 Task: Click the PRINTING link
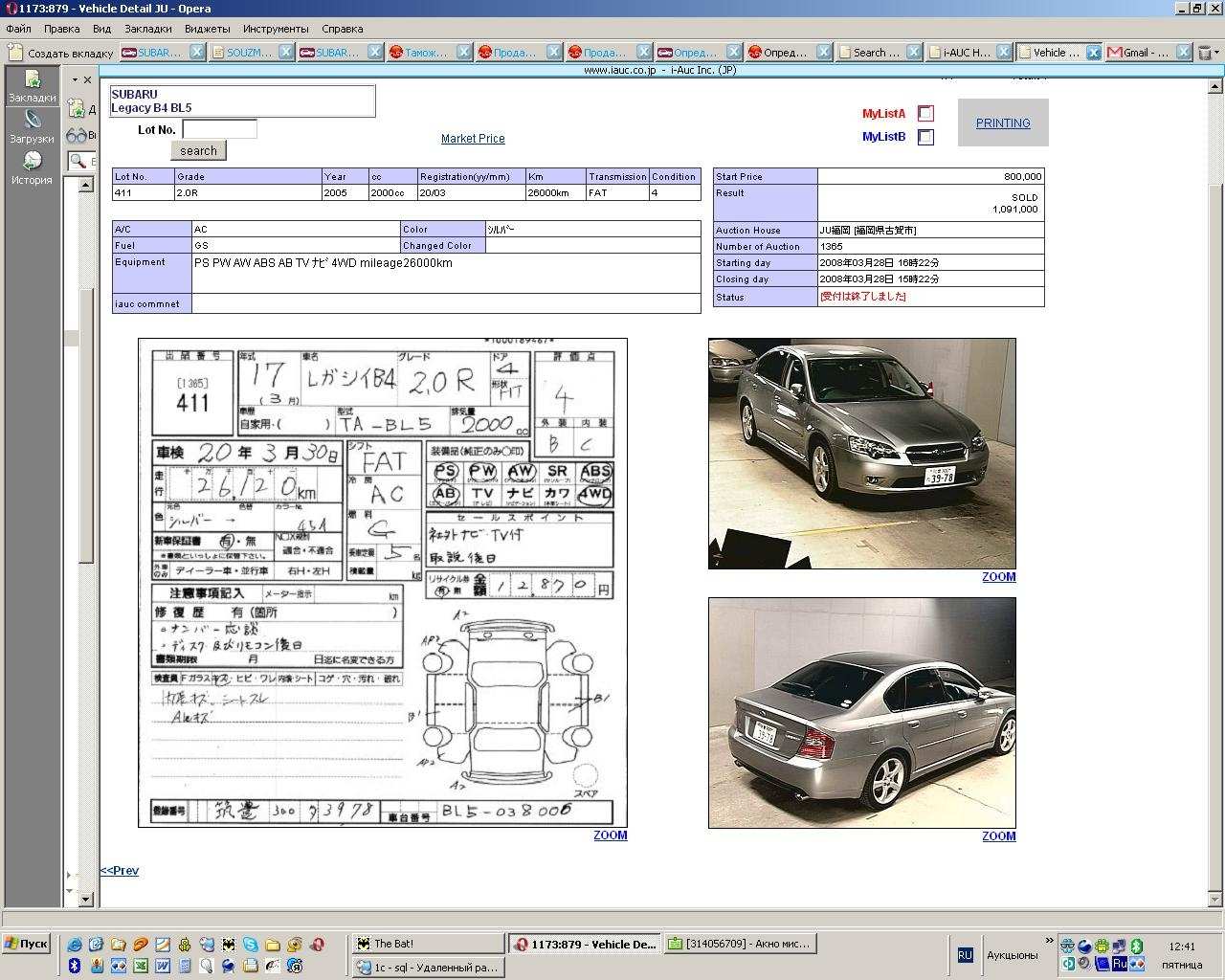(x=1003, y=123)
